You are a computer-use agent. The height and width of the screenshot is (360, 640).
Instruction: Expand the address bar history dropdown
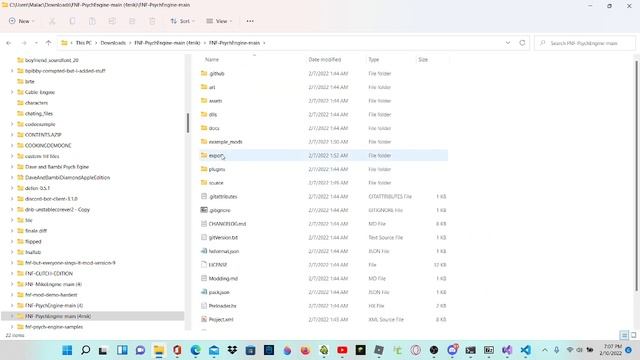click(508, 43)
